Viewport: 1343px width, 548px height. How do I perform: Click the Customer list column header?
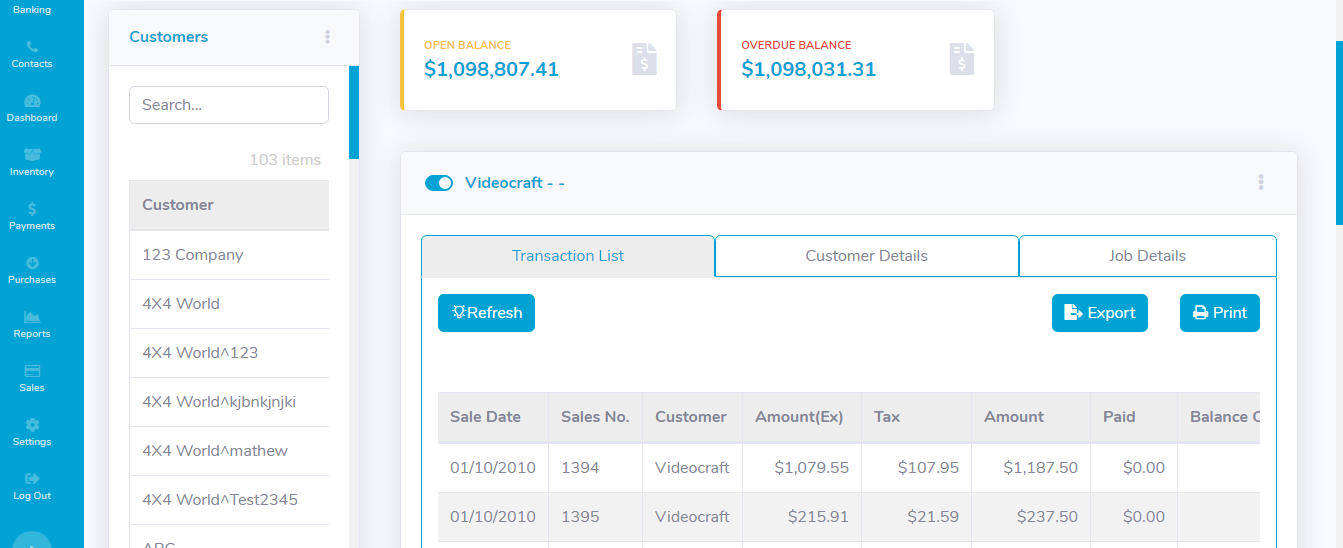pyautogui.click(x=229, y=205)
